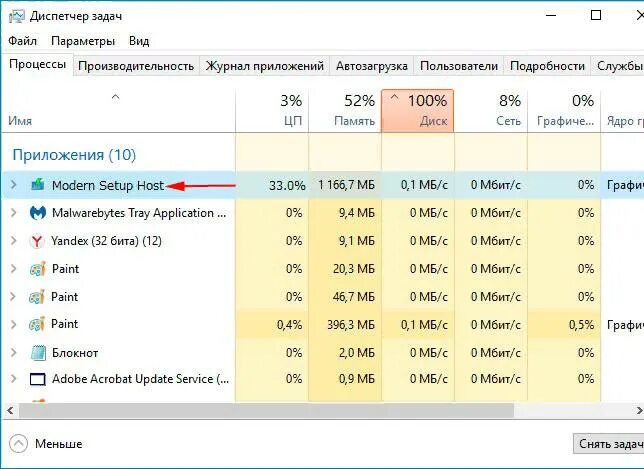Viewport: 644px width, 469px height.
Task: Switch to the Автозагрузка tab
Action: tap(372, 66)
